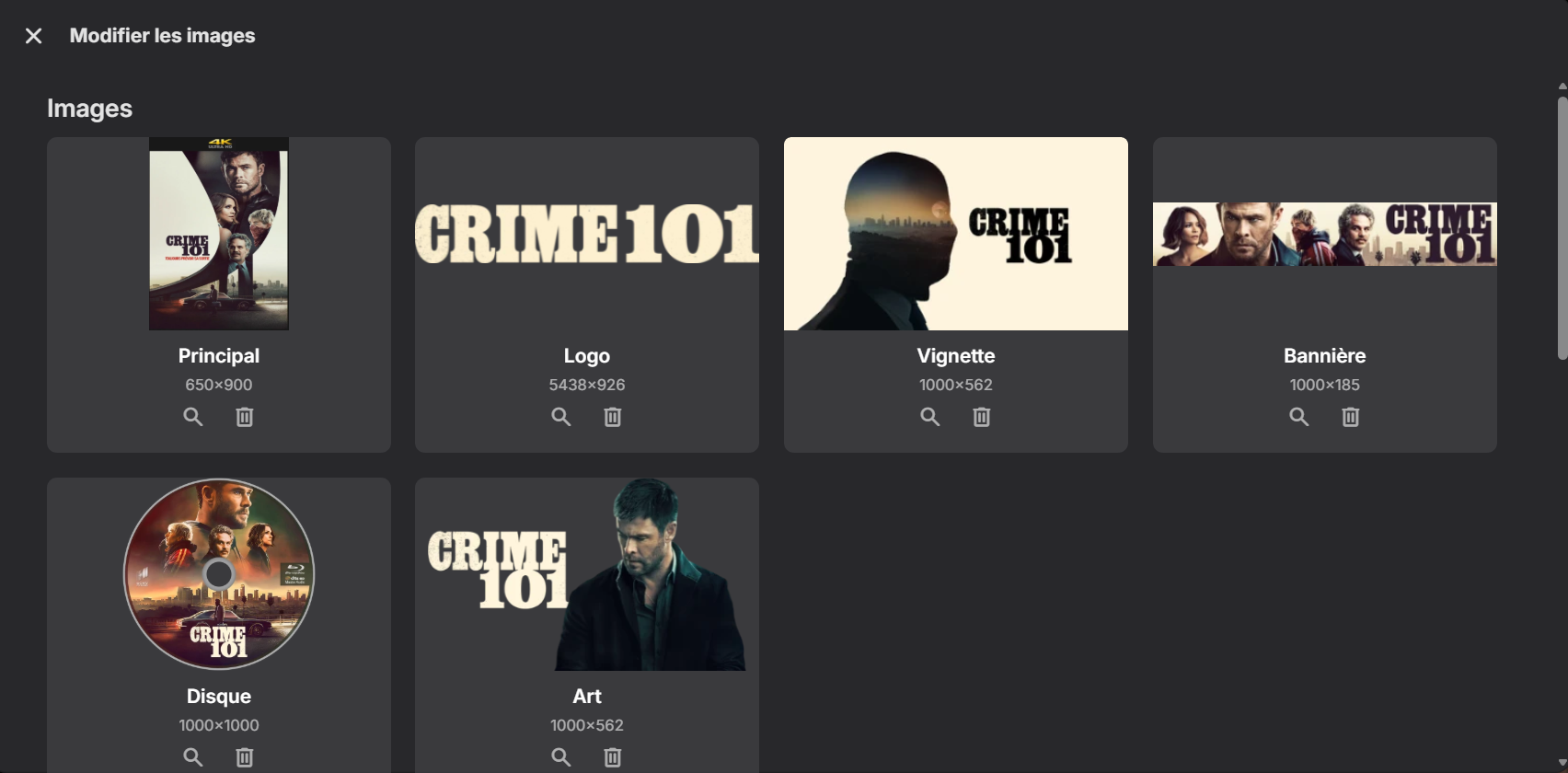Viewport: 1568px width, 773px height.
Task: Open the Crime 101 Logo thumbnail
Action: 587,234
